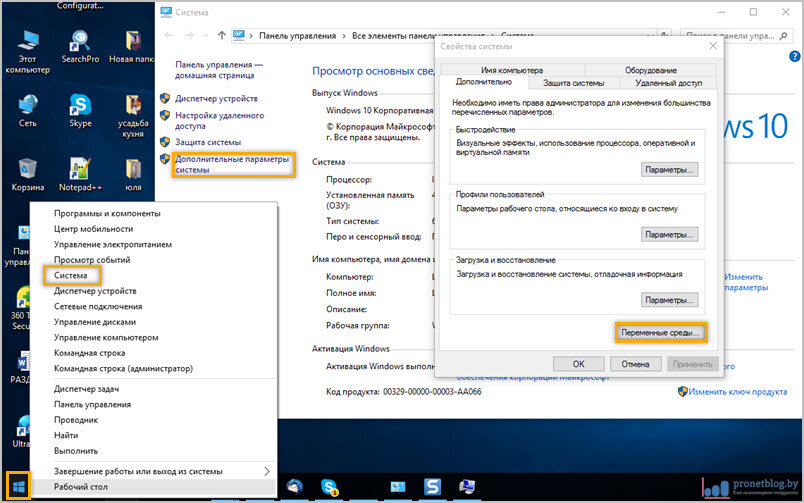Go up one folder level
Image resolution: width=804 pixels, height=503 pixels.
[x=222, y=35]
